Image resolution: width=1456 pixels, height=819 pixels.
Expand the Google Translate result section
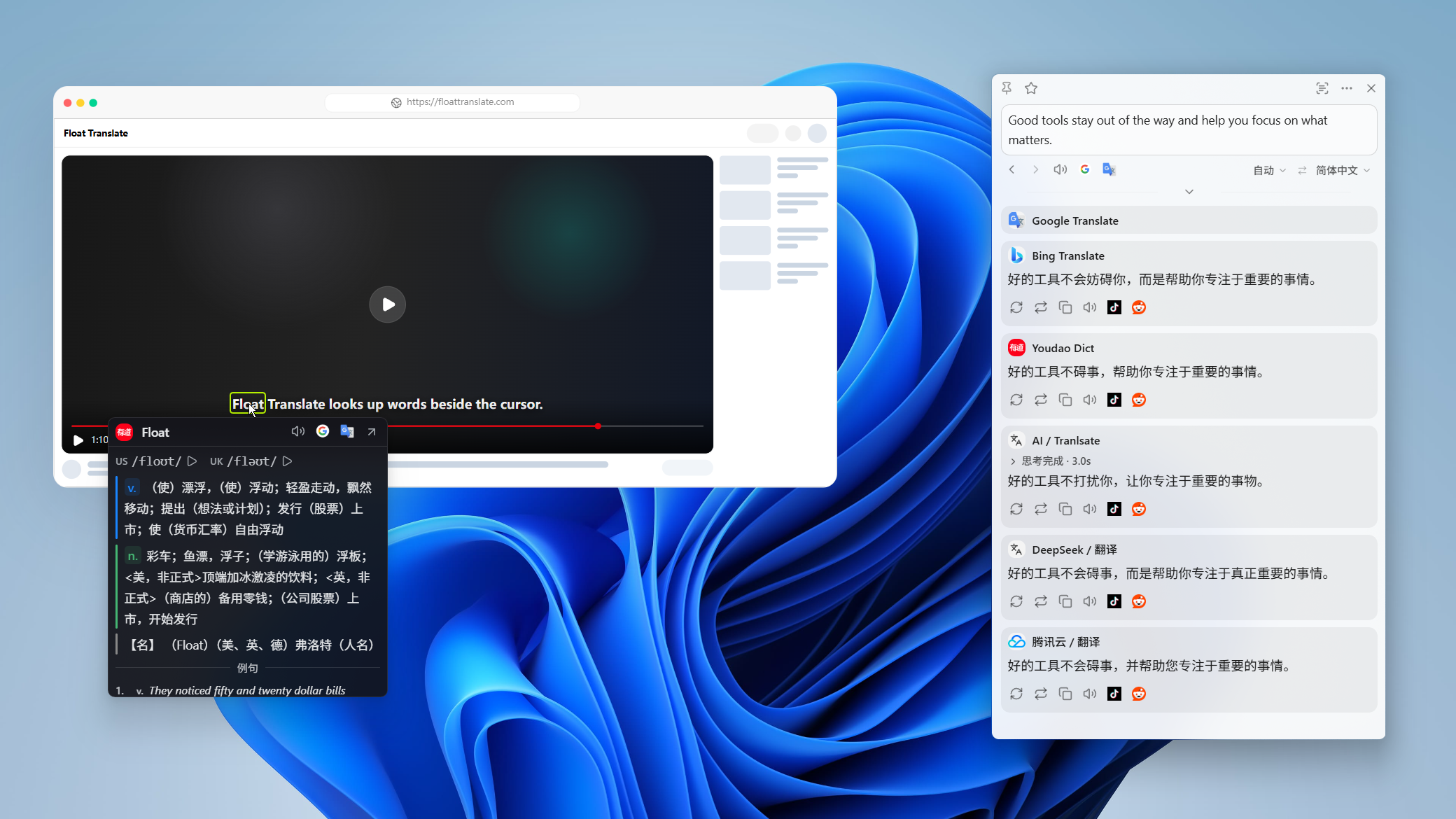point(1189,220)
